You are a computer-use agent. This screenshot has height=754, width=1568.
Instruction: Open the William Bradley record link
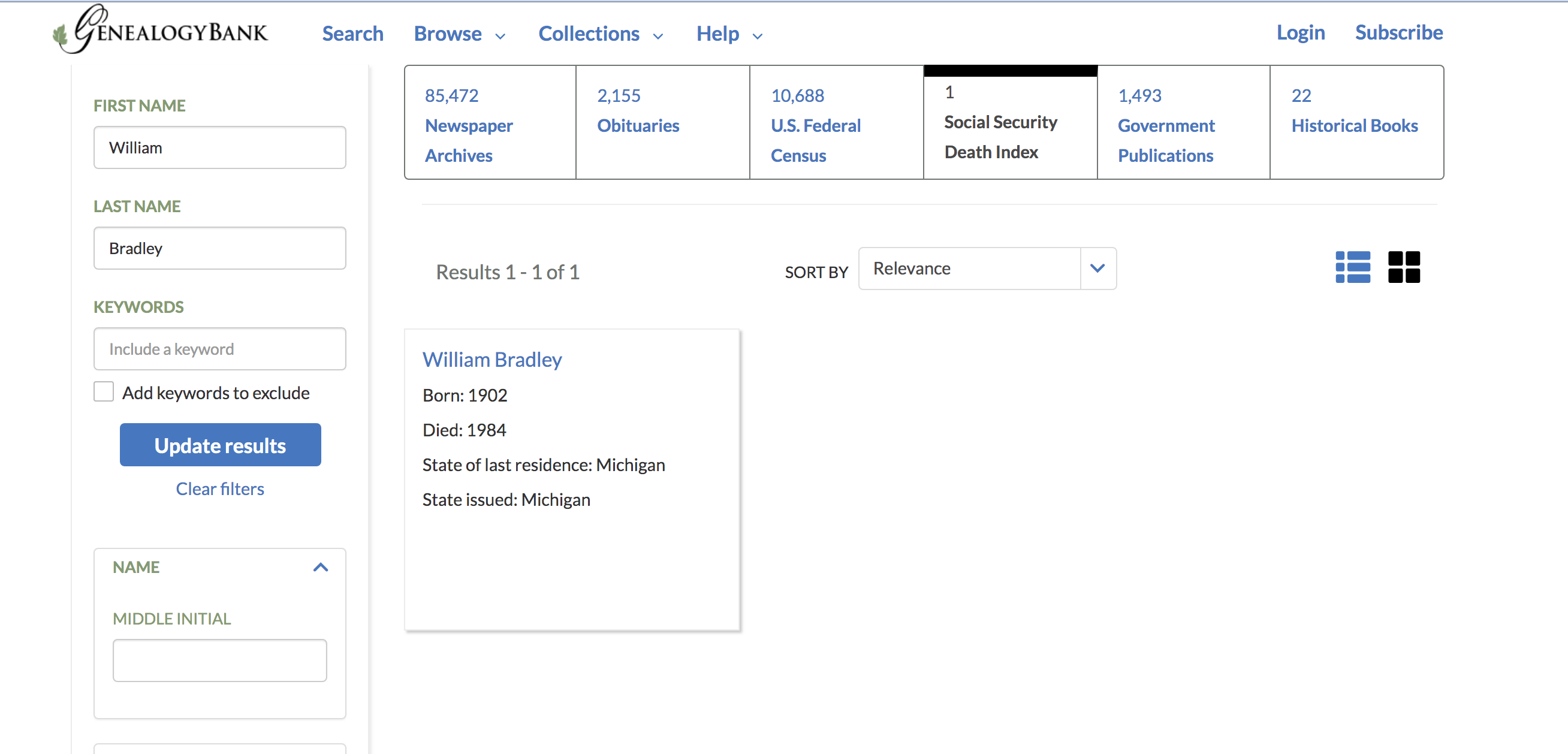coord(492,360)
